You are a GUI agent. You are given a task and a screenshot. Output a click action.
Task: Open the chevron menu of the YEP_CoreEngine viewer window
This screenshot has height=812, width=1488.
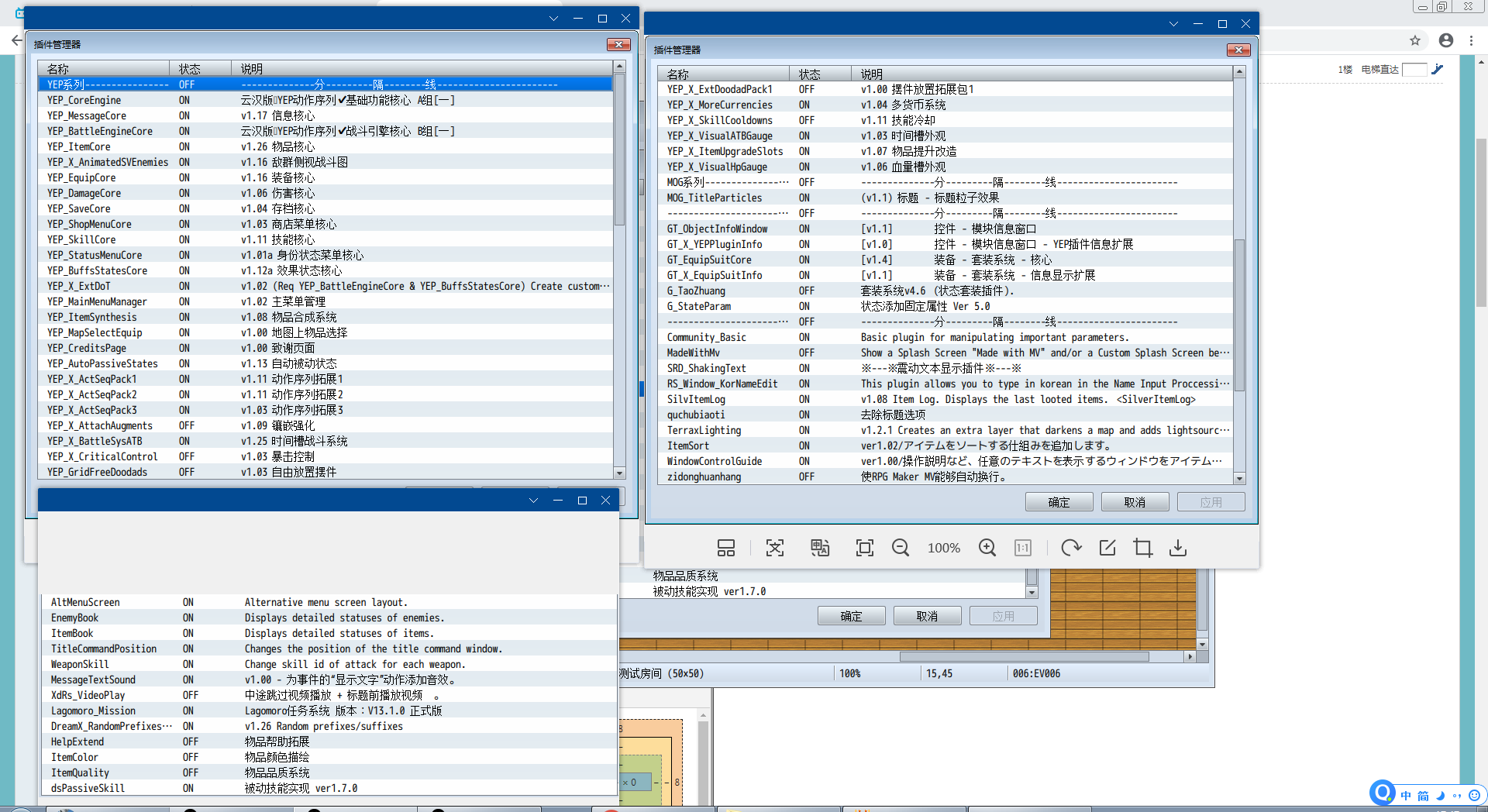[x=553, y=19]
